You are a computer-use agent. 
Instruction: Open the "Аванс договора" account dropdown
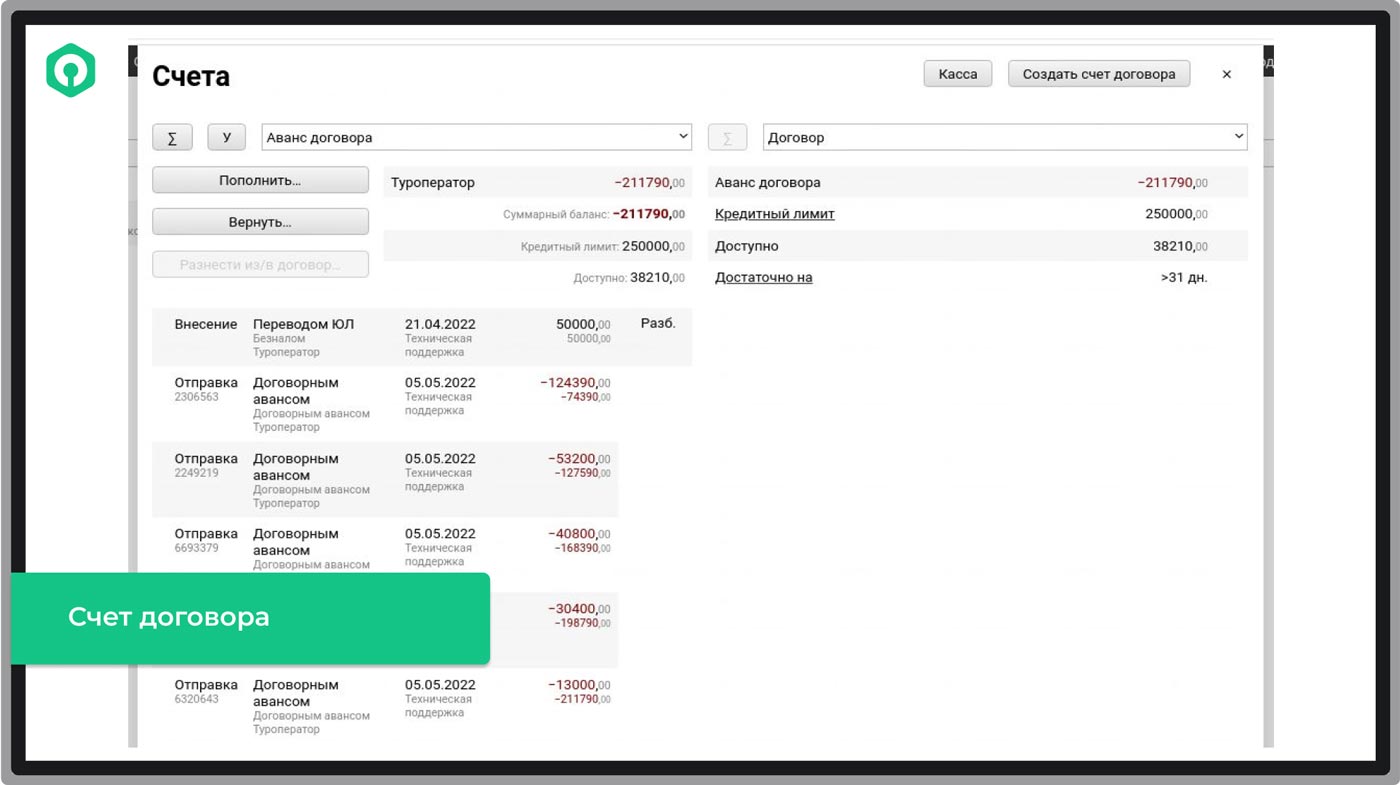pyautogui.click(x=476, y=137)
